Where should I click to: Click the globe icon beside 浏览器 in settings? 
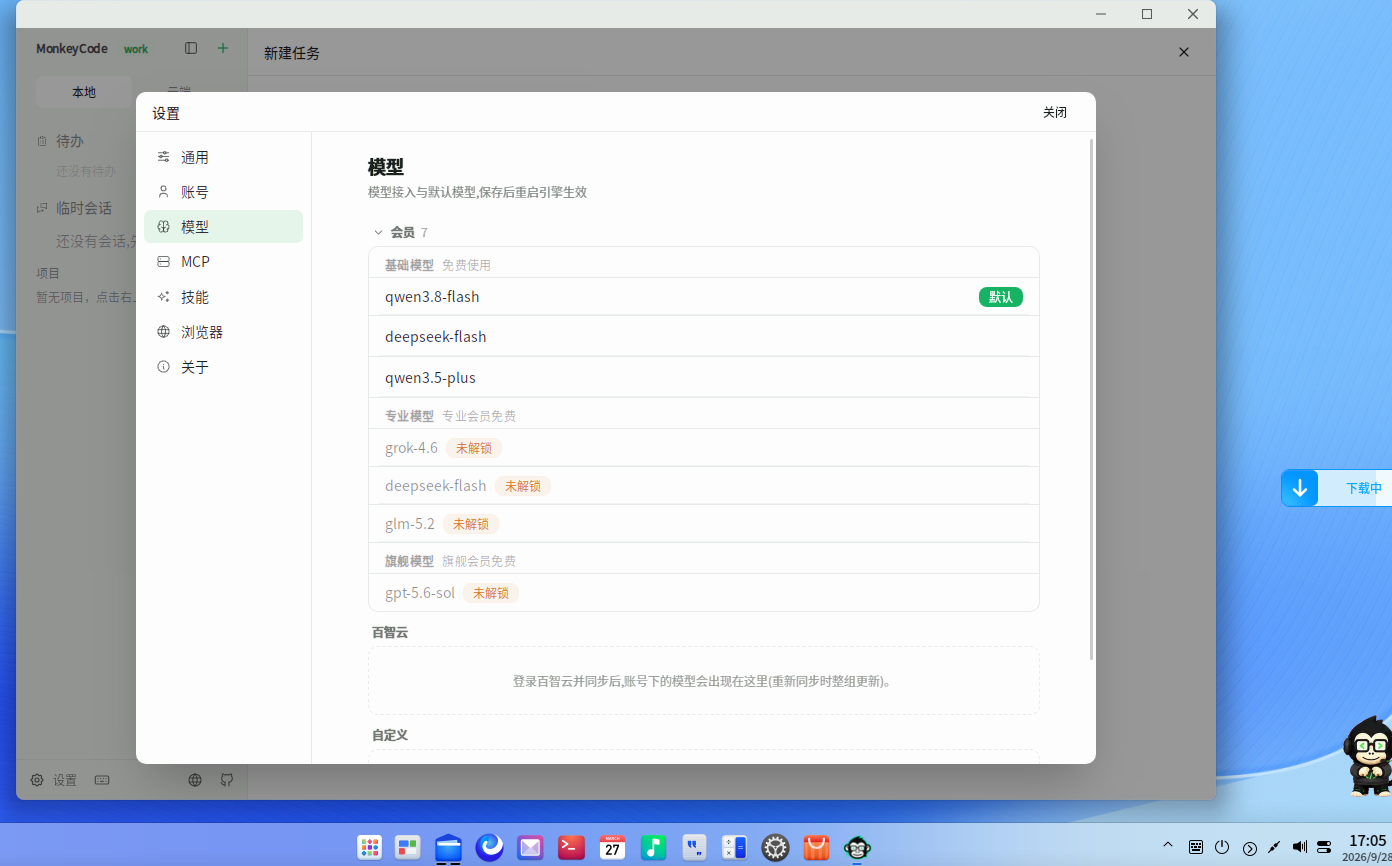click(163, 332)
